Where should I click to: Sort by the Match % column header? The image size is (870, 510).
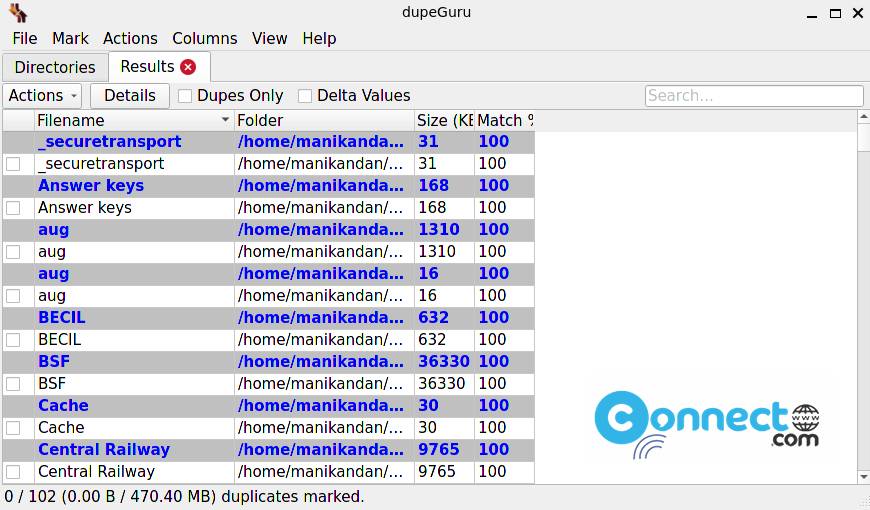coord(504,120)
